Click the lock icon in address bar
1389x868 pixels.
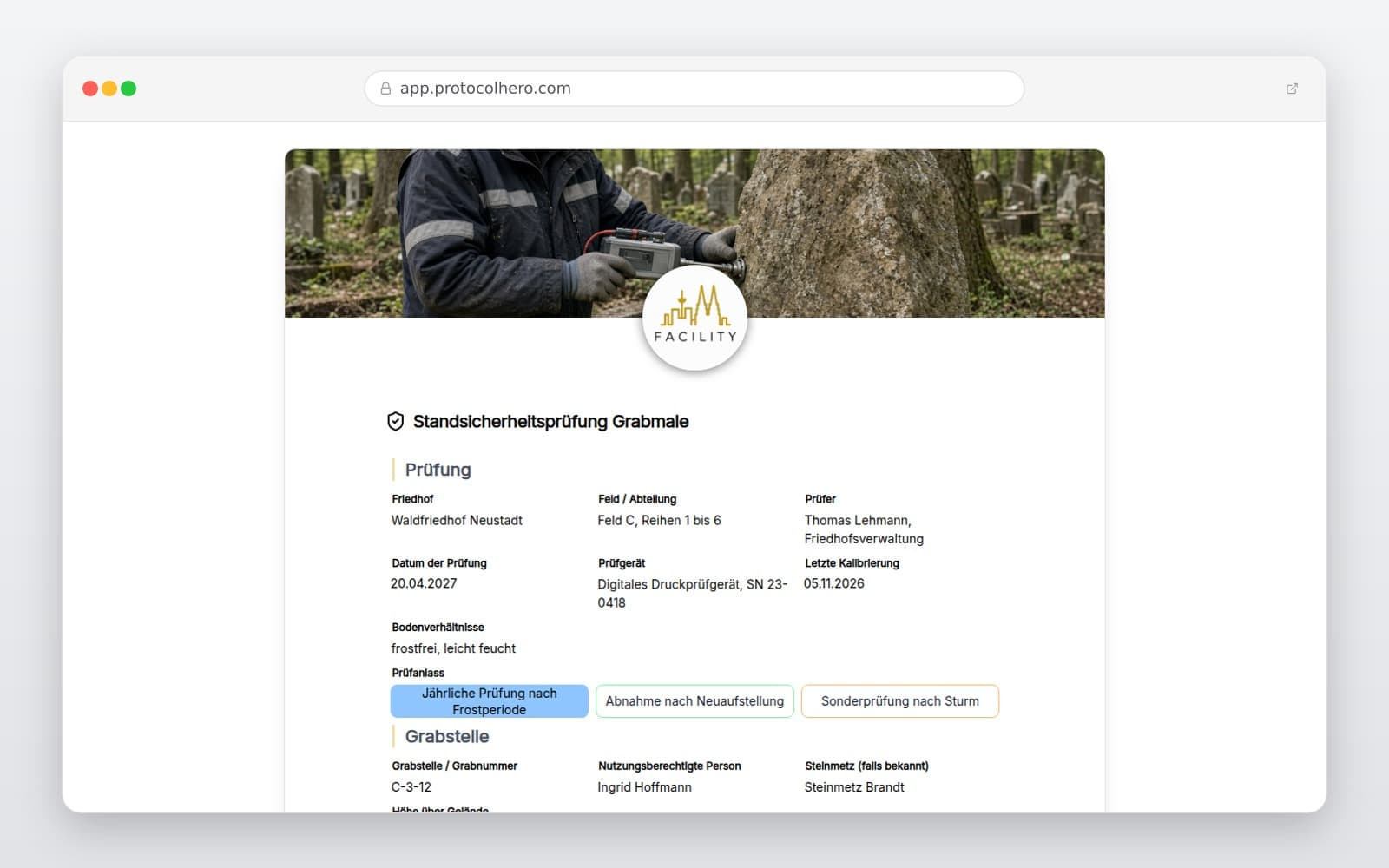(385, 89)
